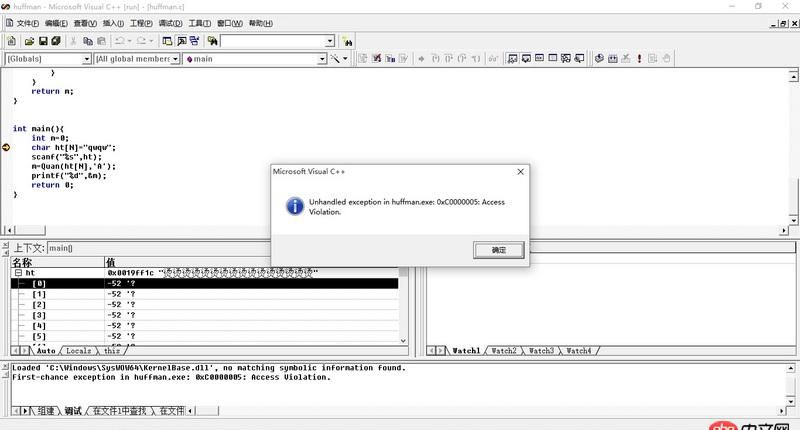The width and height of the screenshot is (800, 430).
Task: Click the Step Over icon
Action: coord(448,59)
